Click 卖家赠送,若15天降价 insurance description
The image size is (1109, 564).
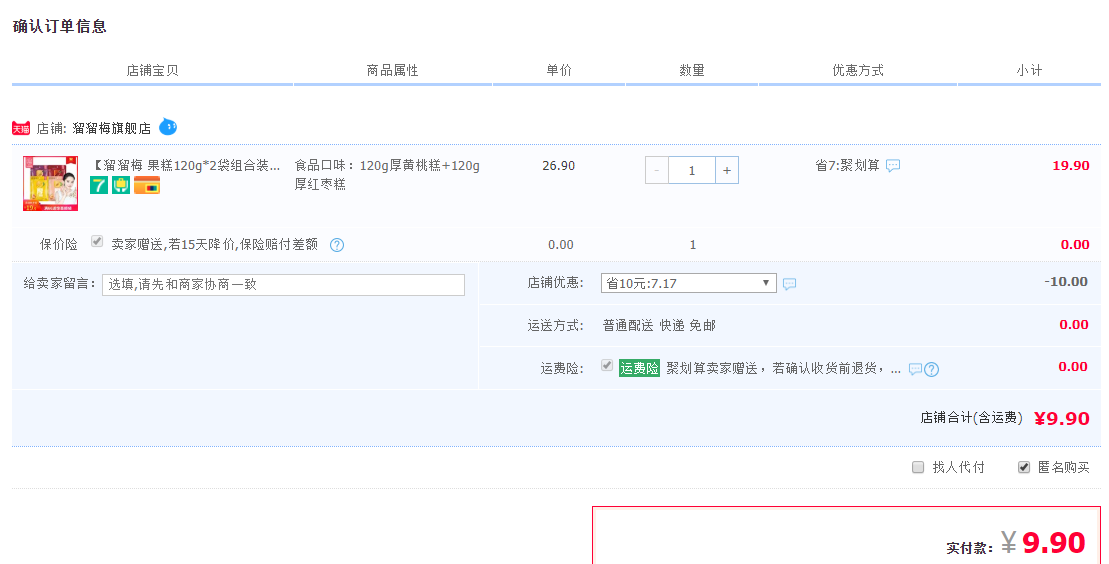click(x=214, y=245)
